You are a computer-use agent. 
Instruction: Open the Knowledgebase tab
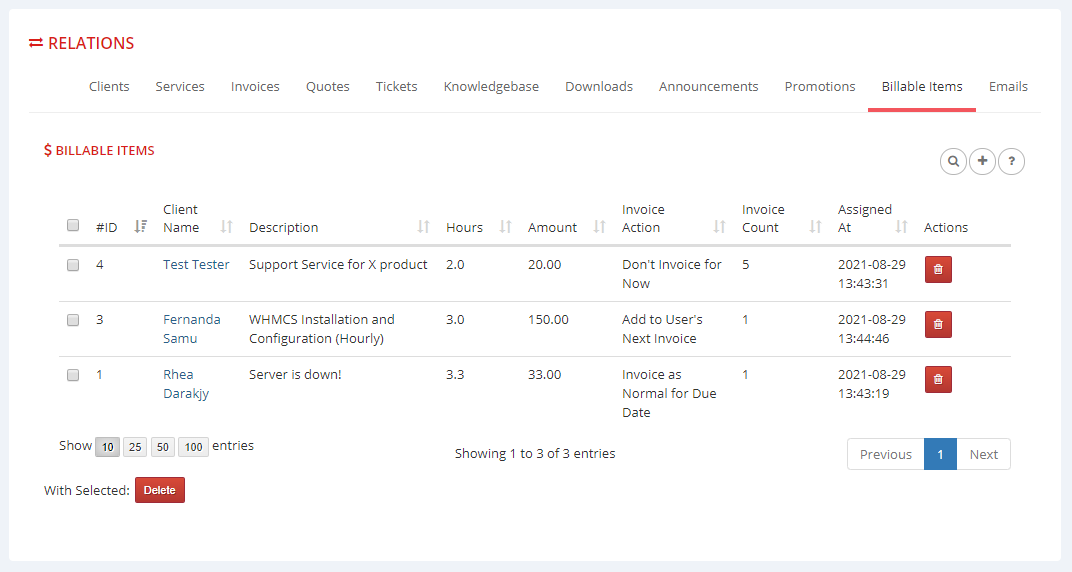491,87
